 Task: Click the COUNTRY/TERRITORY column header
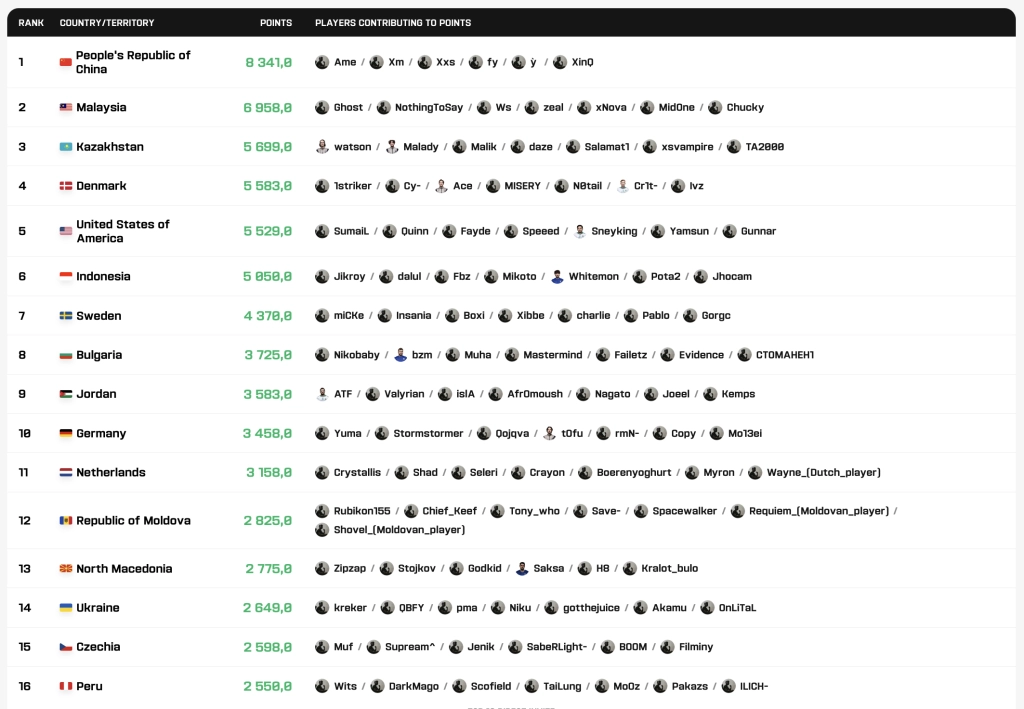tap(107, 23)
